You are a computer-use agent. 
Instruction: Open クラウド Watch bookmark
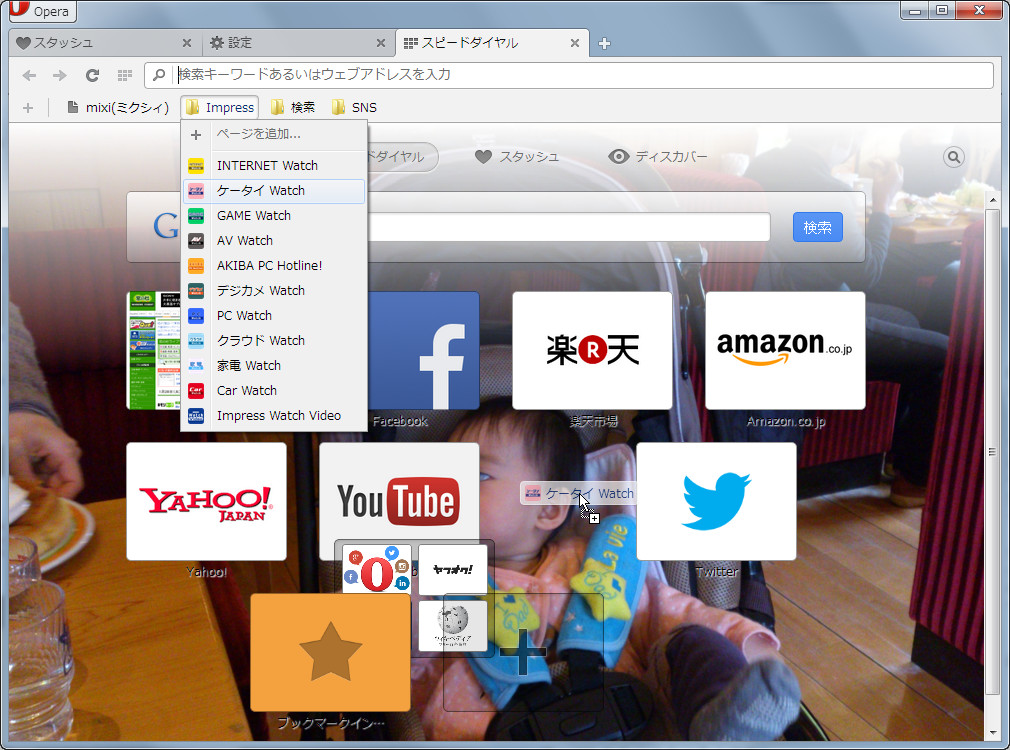(x=274, y=341)
